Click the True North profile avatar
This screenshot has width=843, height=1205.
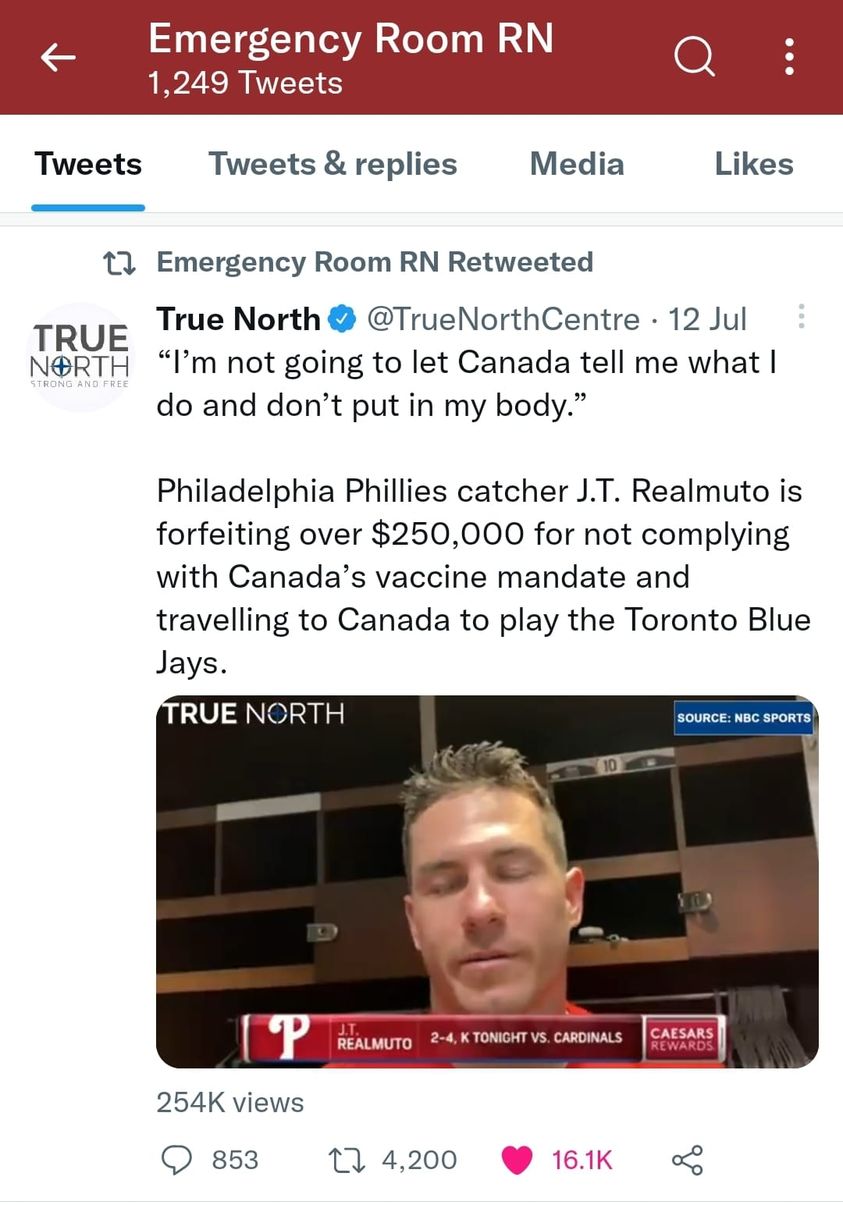[x=80, y=356]
